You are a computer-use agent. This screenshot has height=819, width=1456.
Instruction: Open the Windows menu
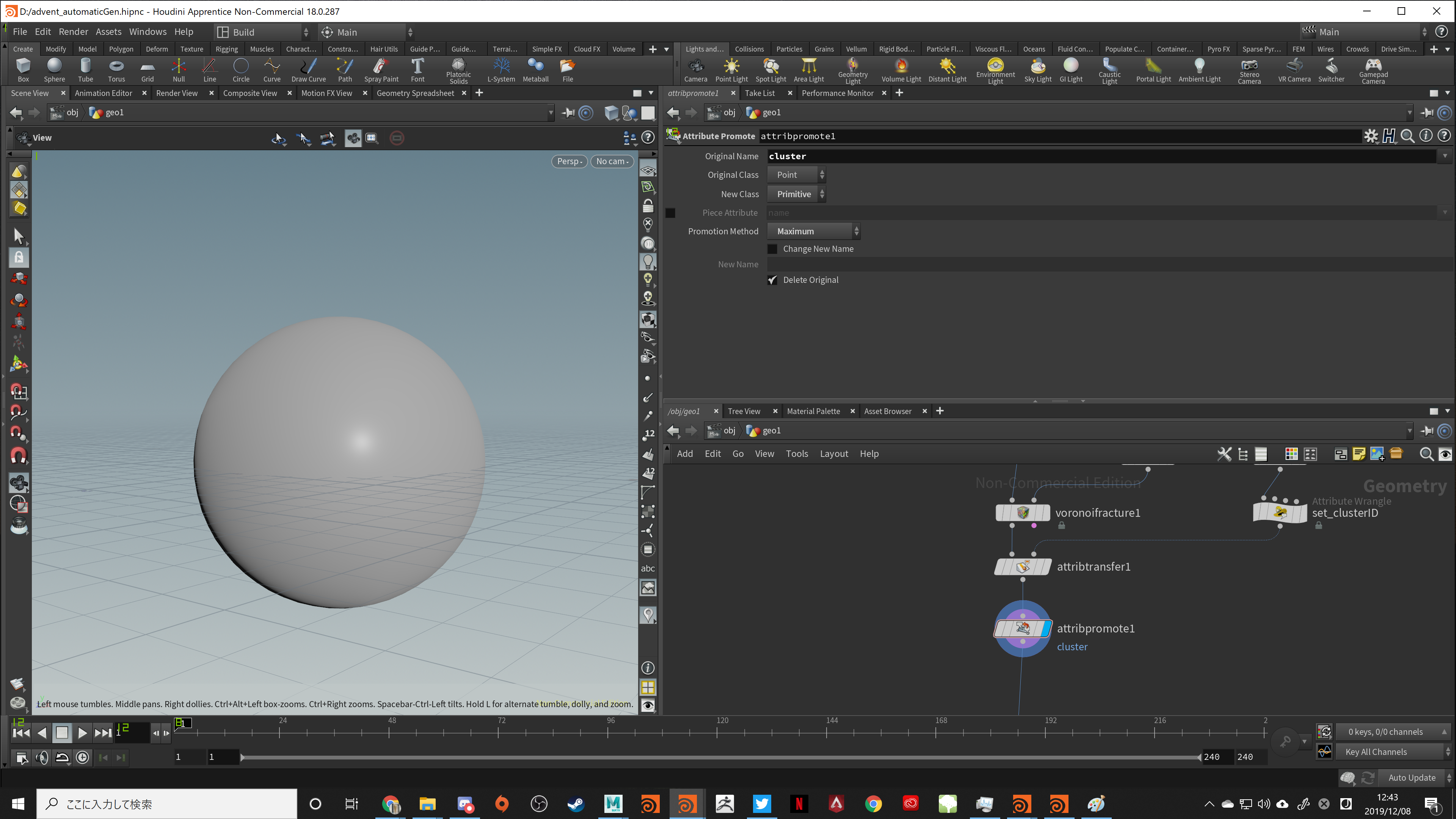[x=147, y=31]
